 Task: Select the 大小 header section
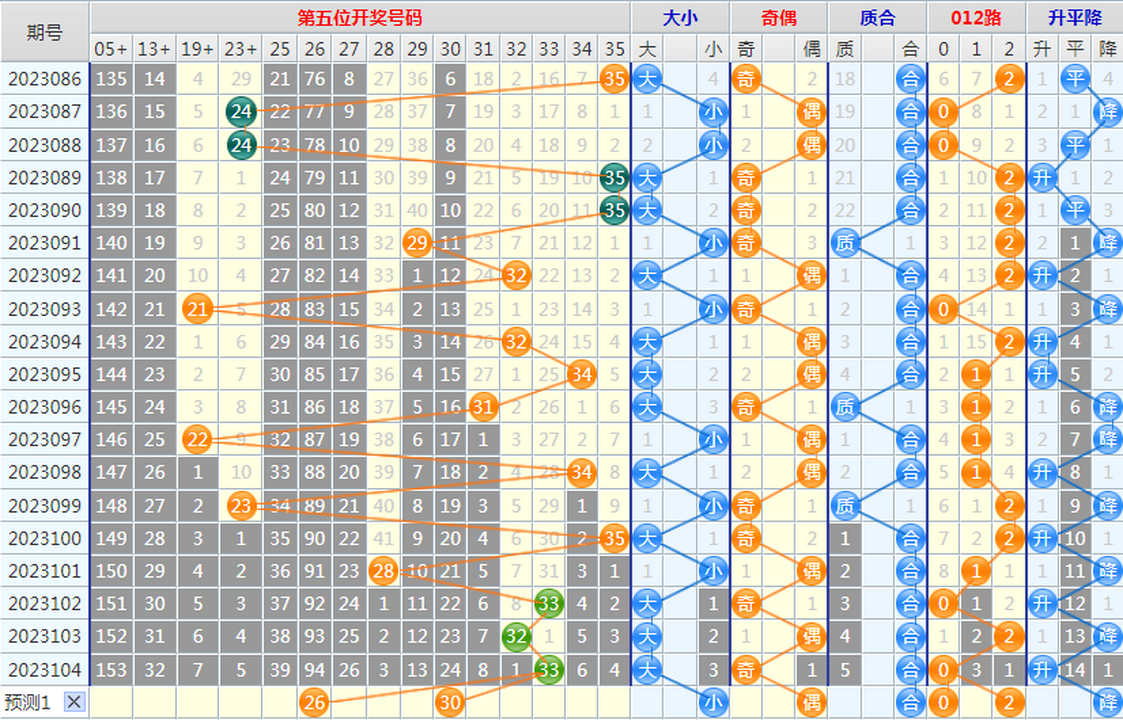click(680, 18)
